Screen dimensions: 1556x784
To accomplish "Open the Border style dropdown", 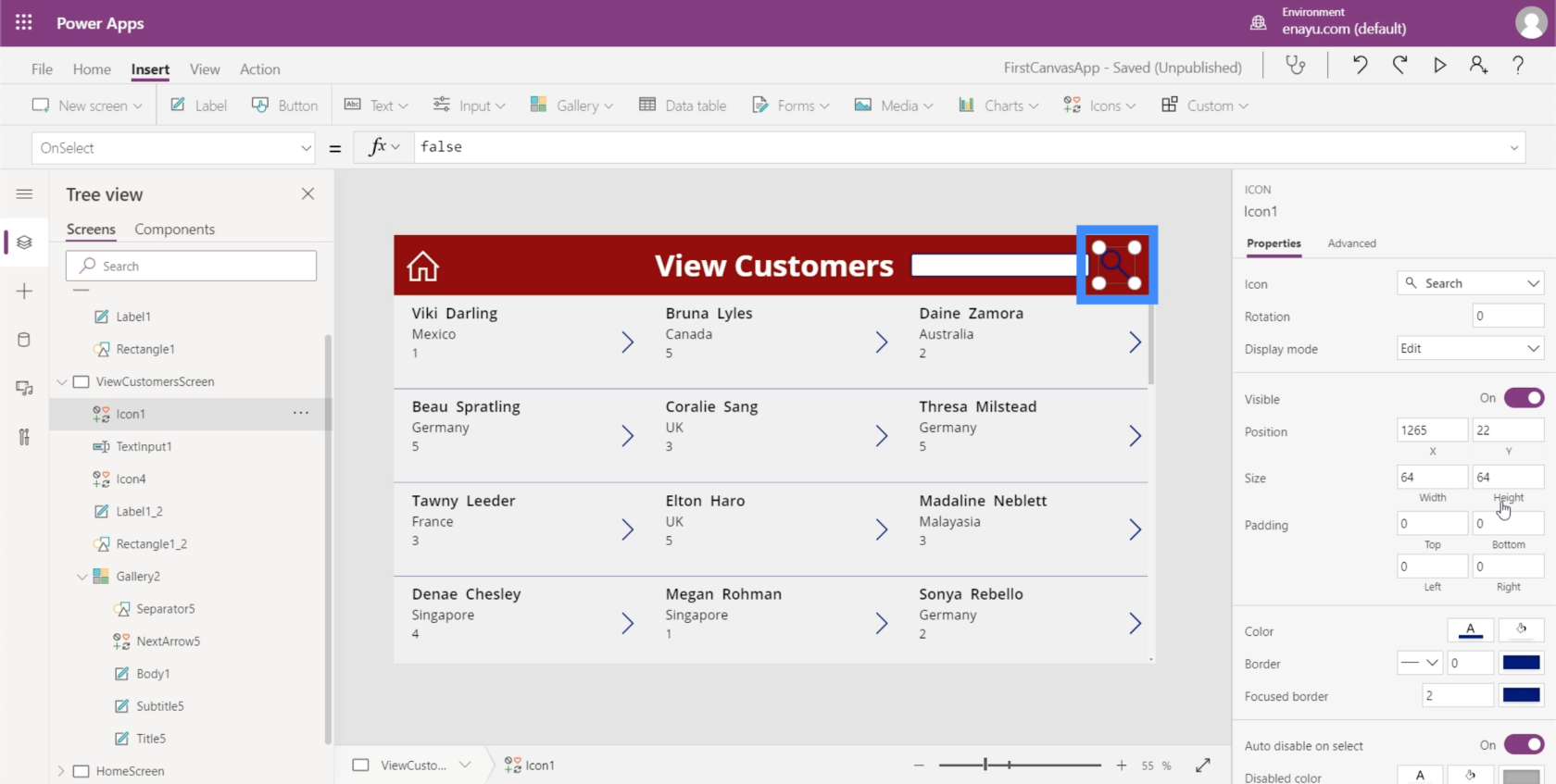I will [1420, 663].
